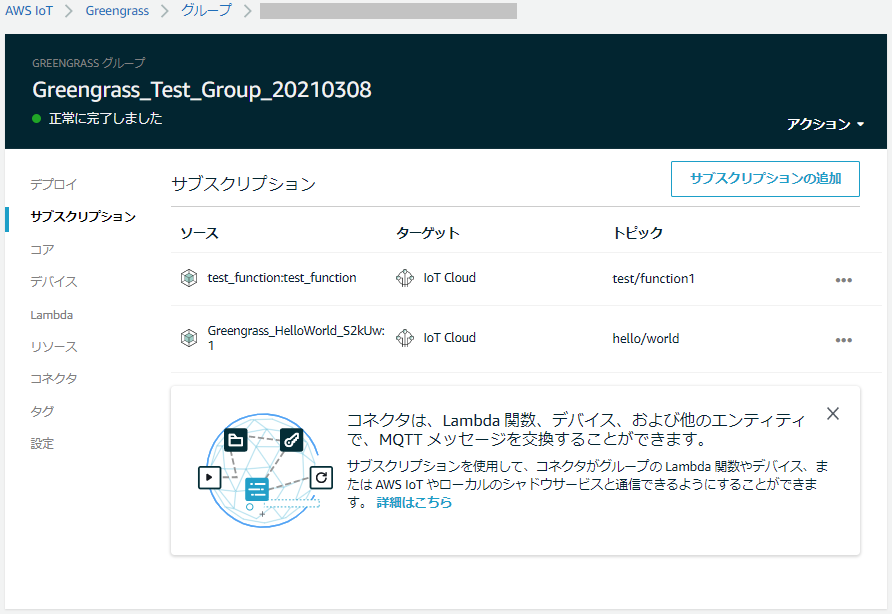Screen dimensions: 892x614
Task: Click the サブスクリプションの追加 button
Action: click(765, 179)
